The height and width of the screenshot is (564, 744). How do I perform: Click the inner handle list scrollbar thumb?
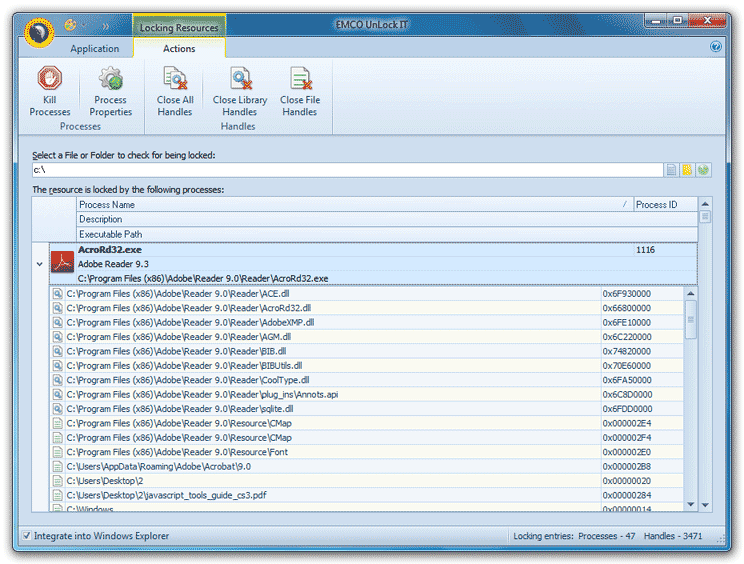690,319
